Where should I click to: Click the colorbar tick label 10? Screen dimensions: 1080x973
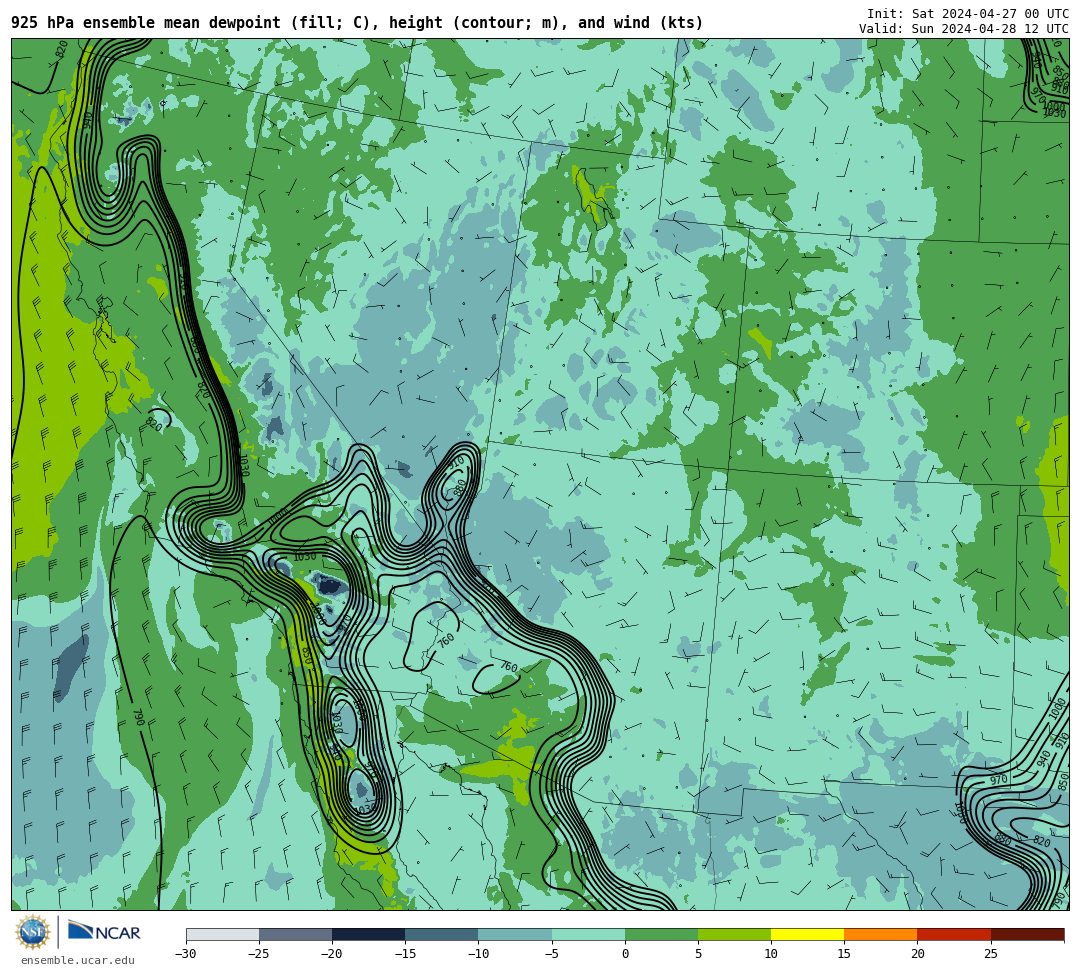(771, 954)
